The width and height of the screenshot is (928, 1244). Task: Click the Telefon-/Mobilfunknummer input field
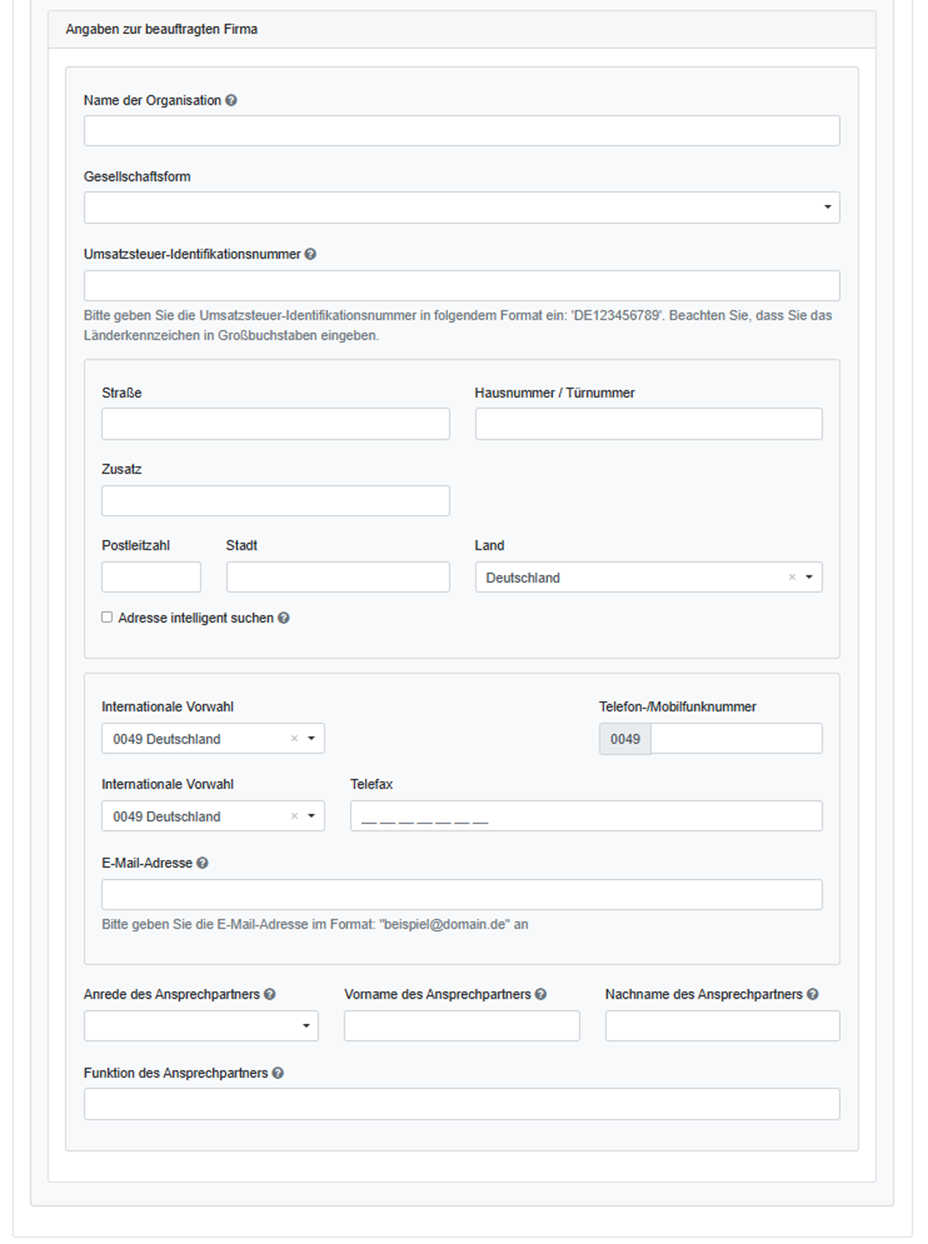[735, 739]
